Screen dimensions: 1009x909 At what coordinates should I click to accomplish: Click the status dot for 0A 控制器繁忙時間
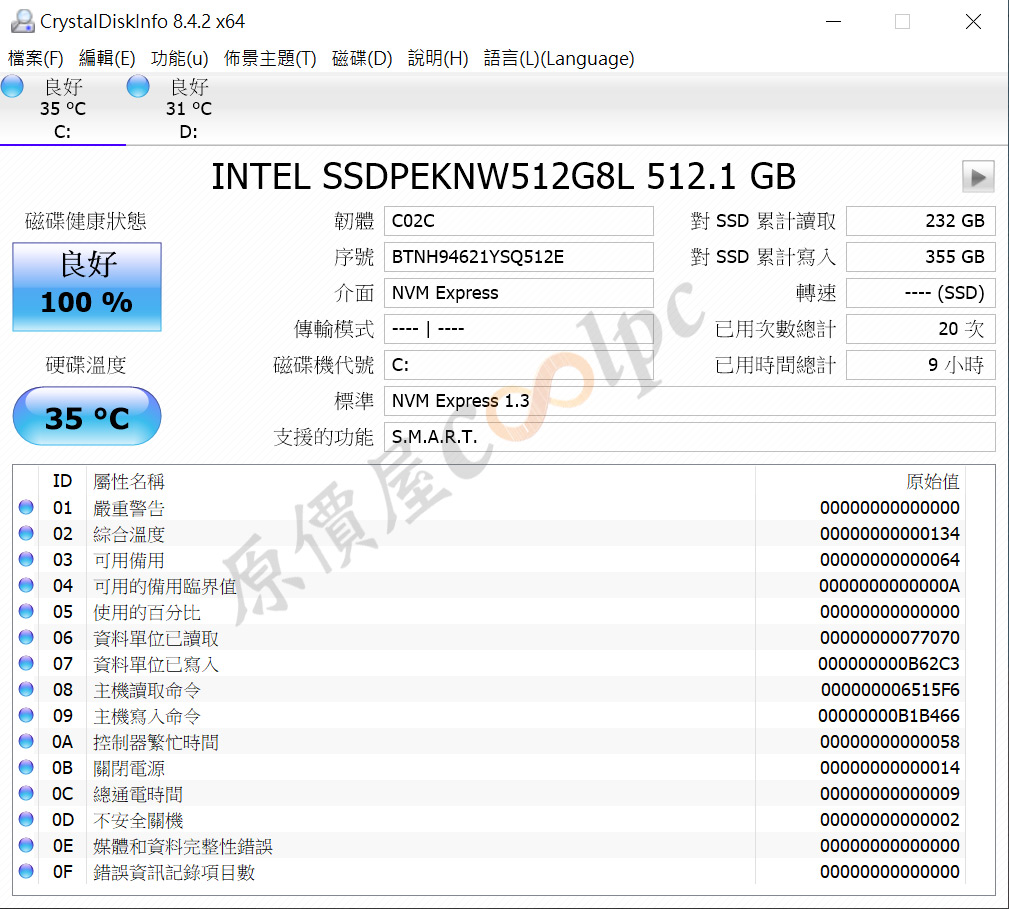pyautogui.click(x=26, y=742)
